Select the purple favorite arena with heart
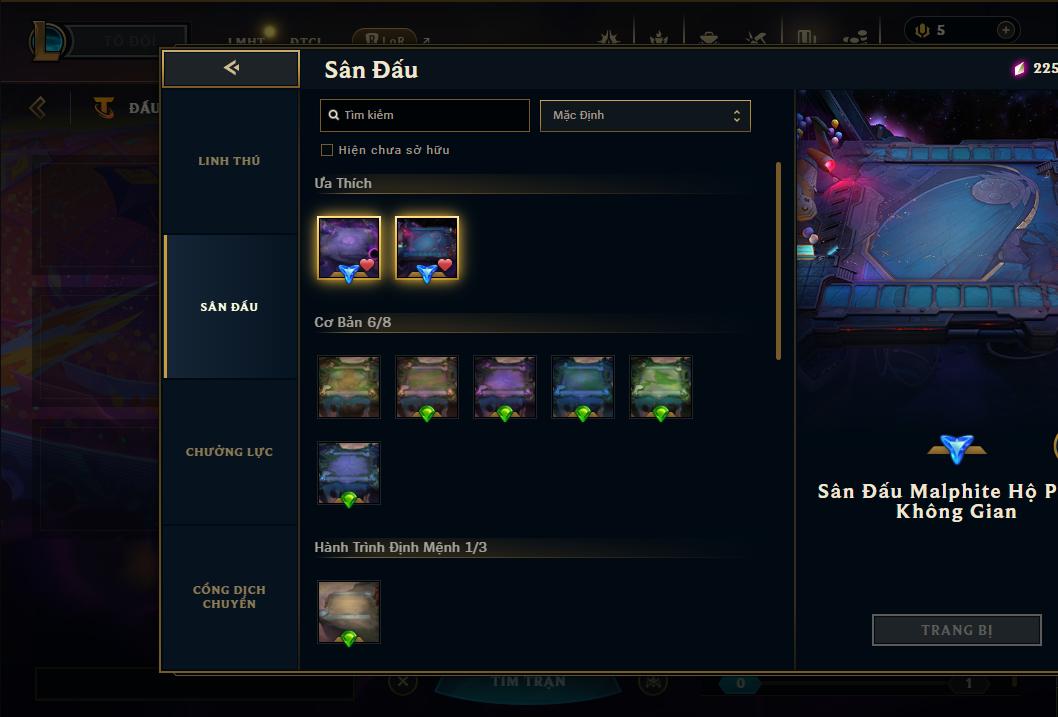This screenshot has height=717, width=1058. point(349,248)
